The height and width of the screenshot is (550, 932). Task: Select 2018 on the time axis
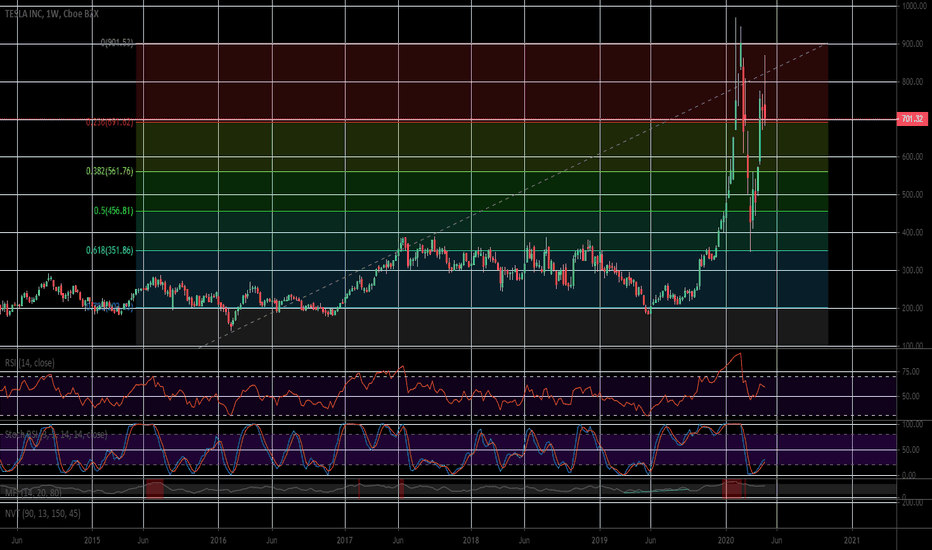tap(471, 540)
